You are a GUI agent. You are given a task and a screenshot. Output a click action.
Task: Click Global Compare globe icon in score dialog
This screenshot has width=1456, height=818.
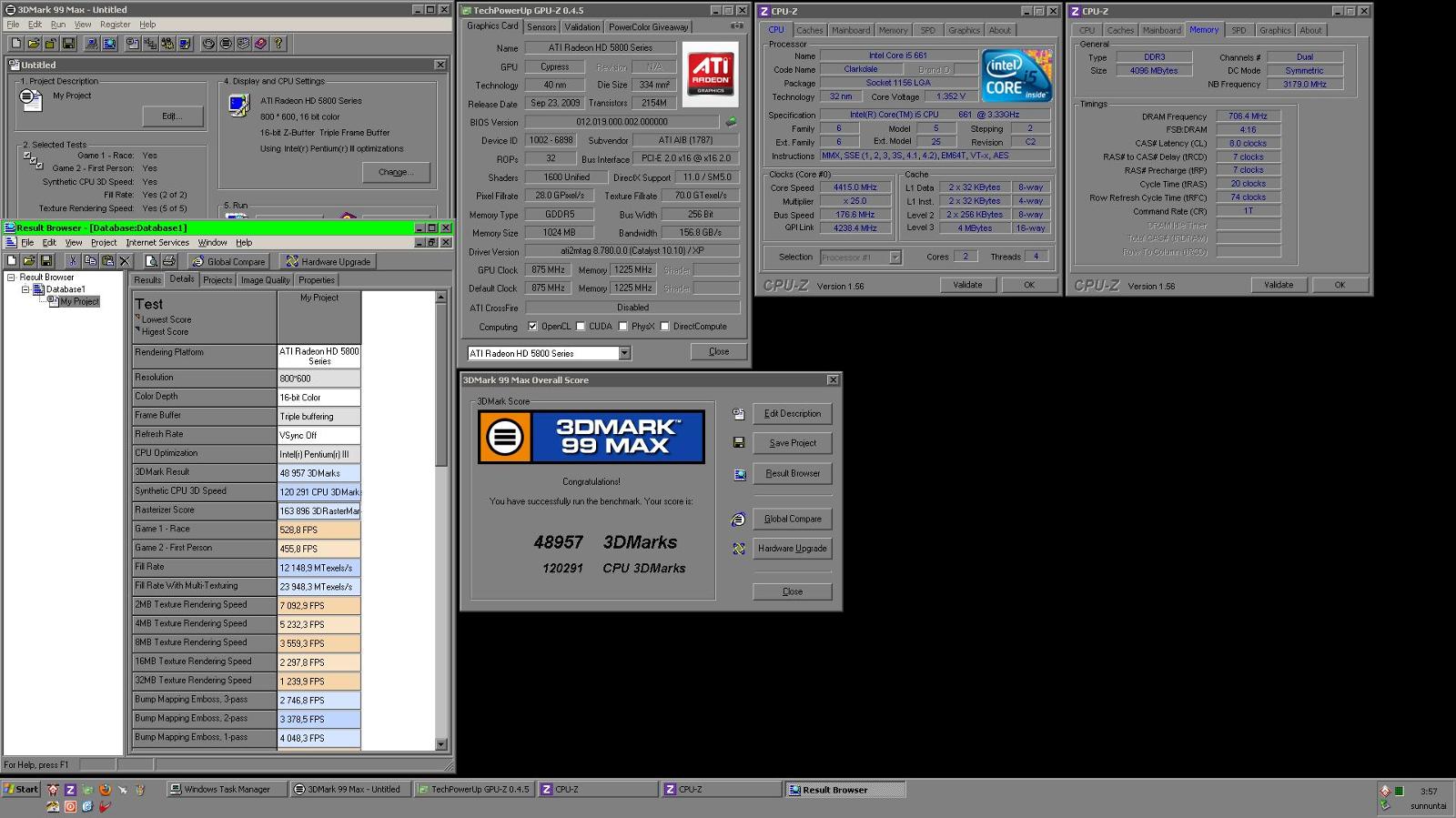739,520
